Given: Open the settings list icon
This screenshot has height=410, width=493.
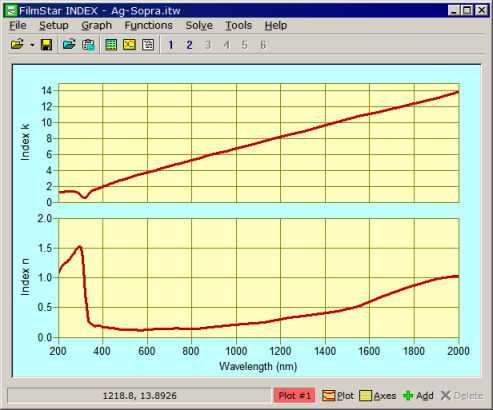Looking at the screenshot, I should pos(148,45).
